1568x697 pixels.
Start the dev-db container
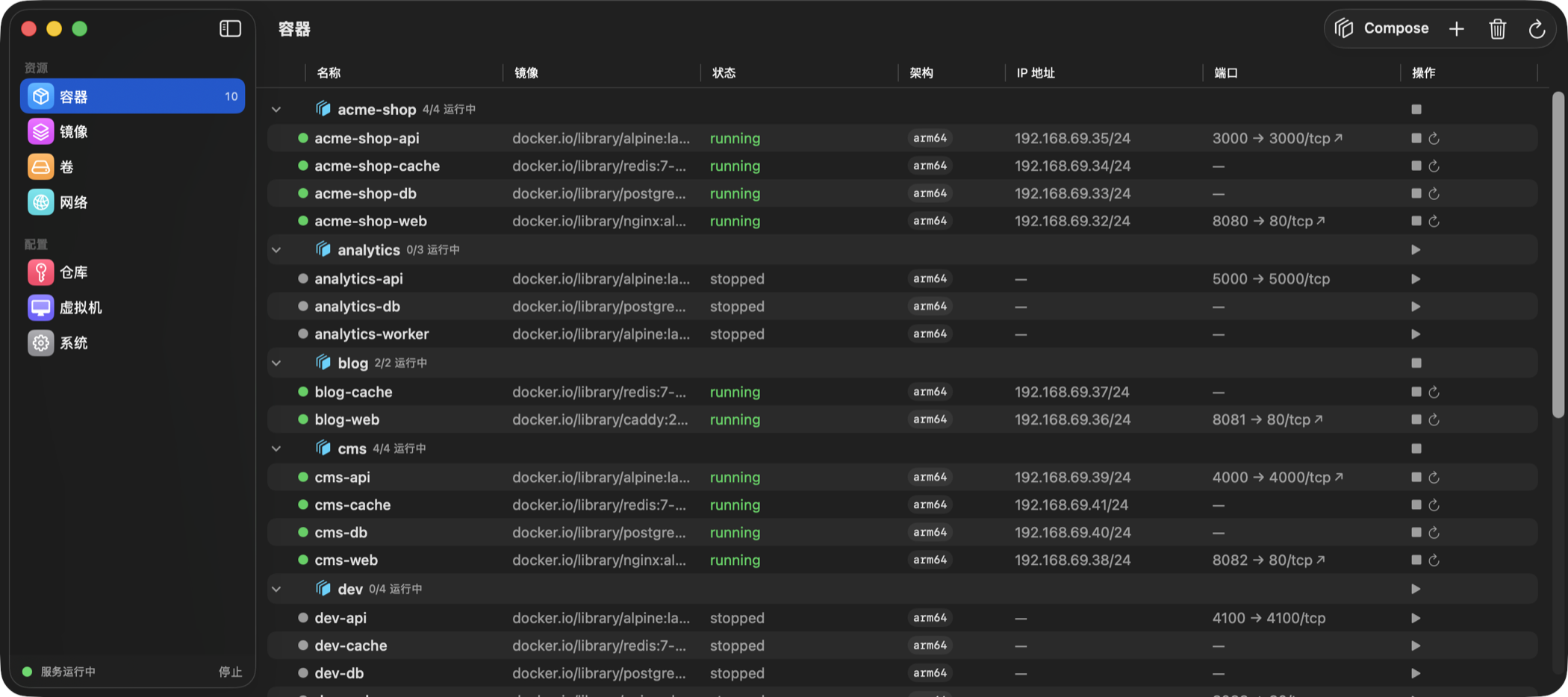click(x=1416, y=673)
